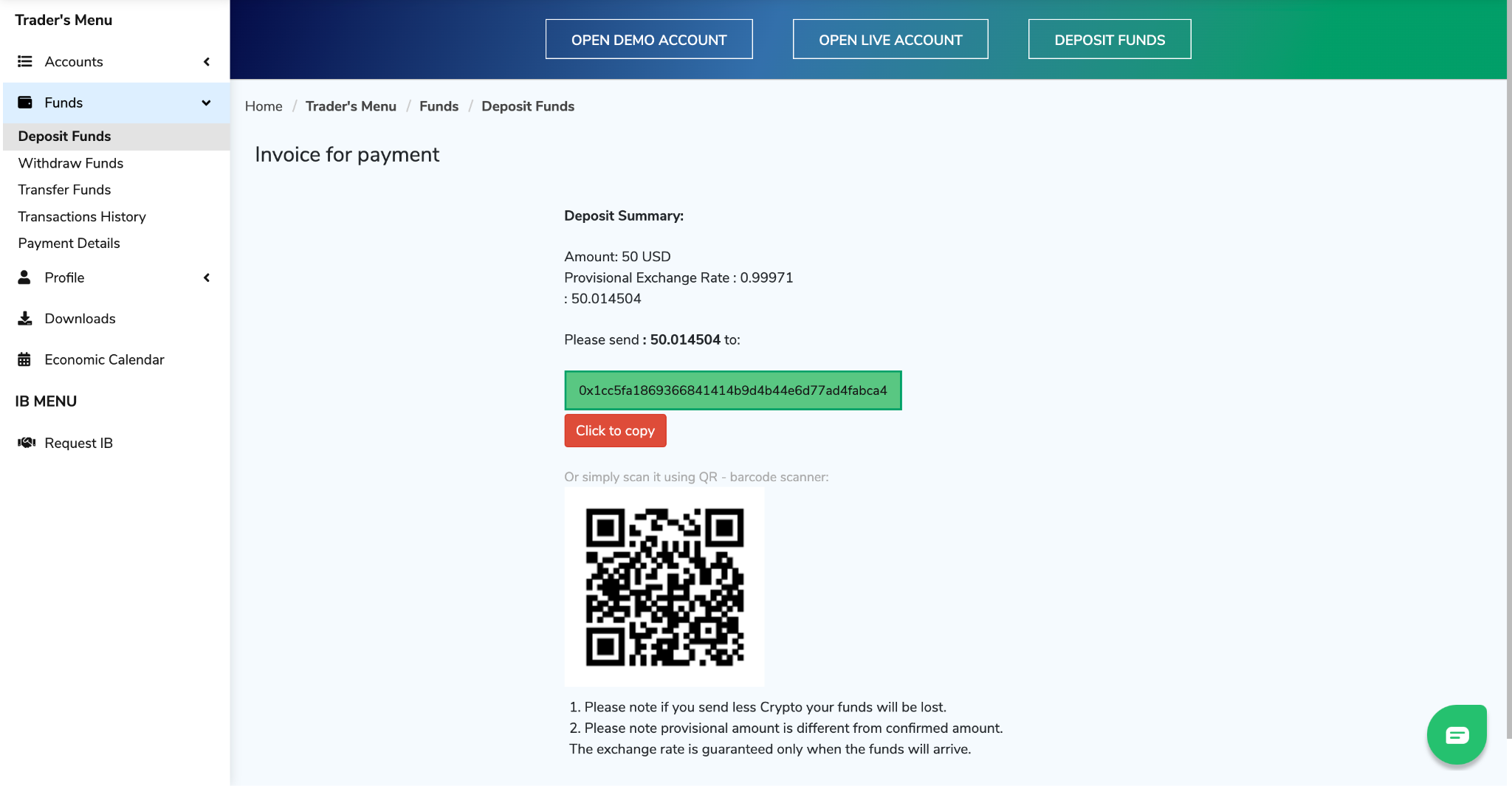Open Transactions History page

pos(82,216)
